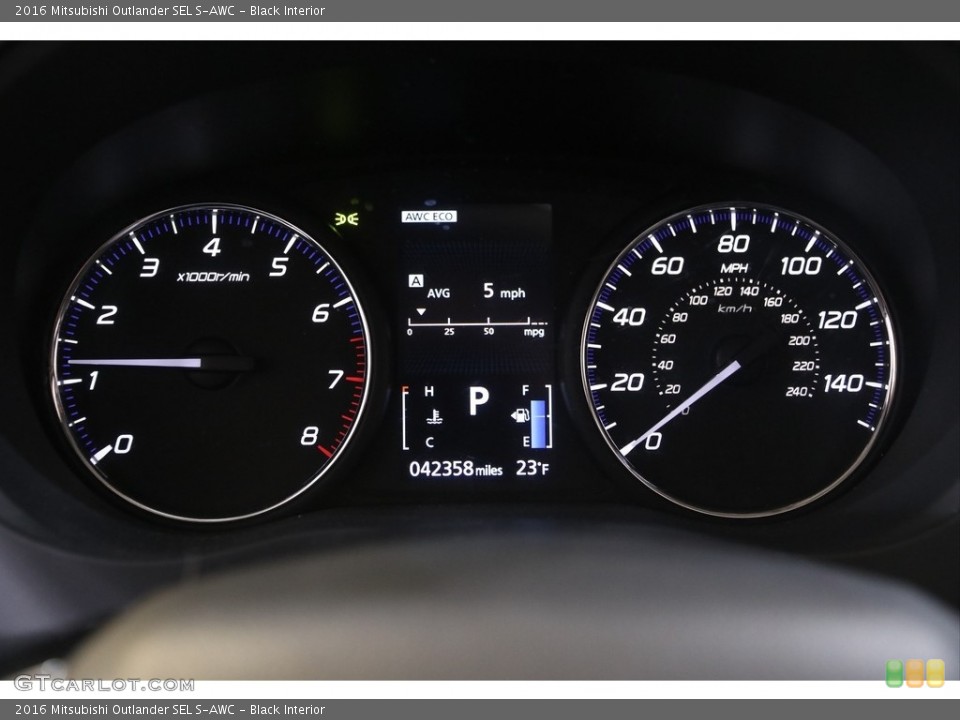Click the blue fuel level bar

(x=538, y=424)
